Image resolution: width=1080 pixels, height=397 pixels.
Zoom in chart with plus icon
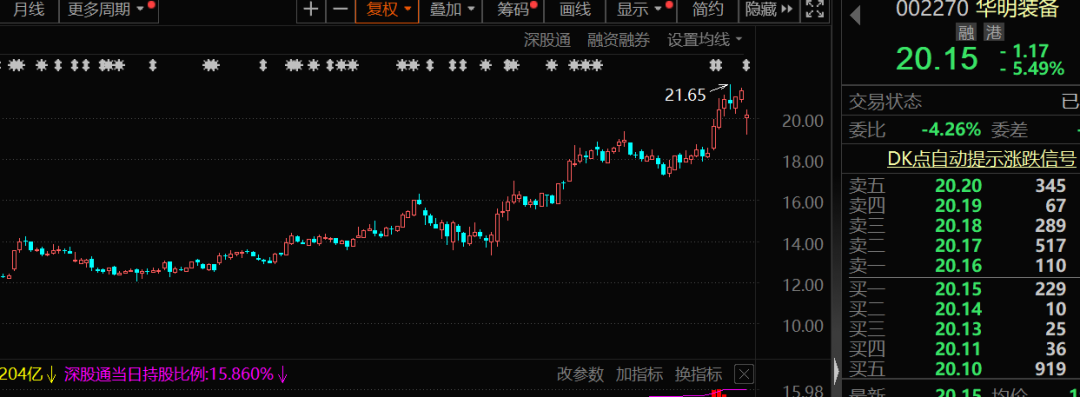click(x=311, y=10)
